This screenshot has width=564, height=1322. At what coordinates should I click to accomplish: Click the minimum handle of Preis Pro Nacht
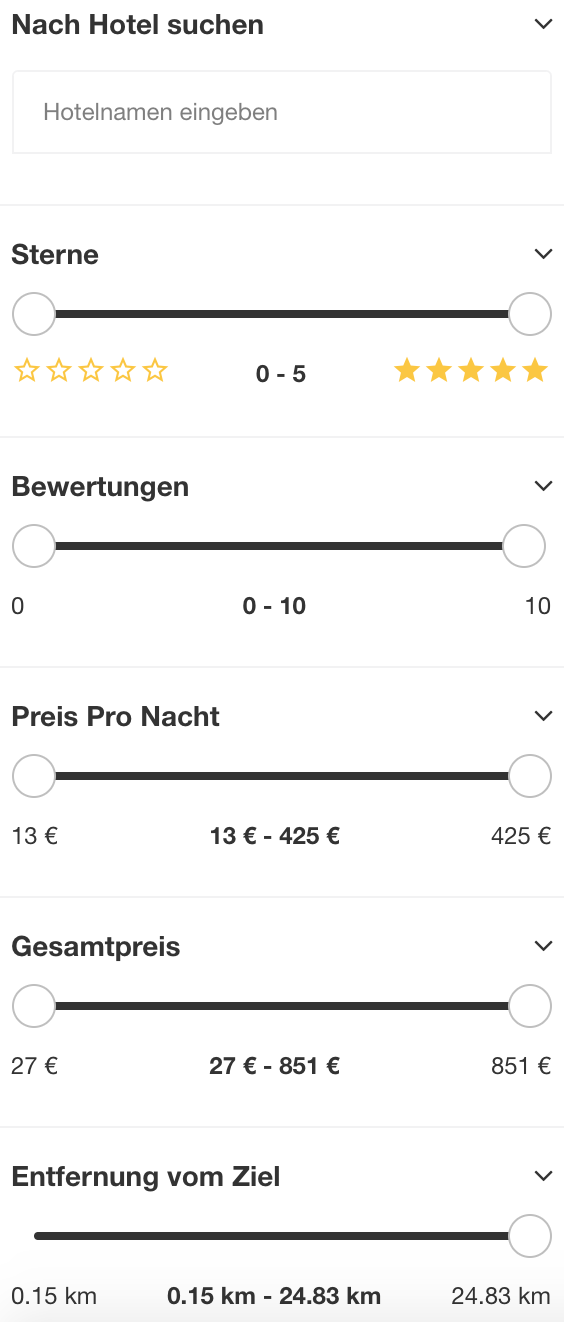click(x=34, y=776)
